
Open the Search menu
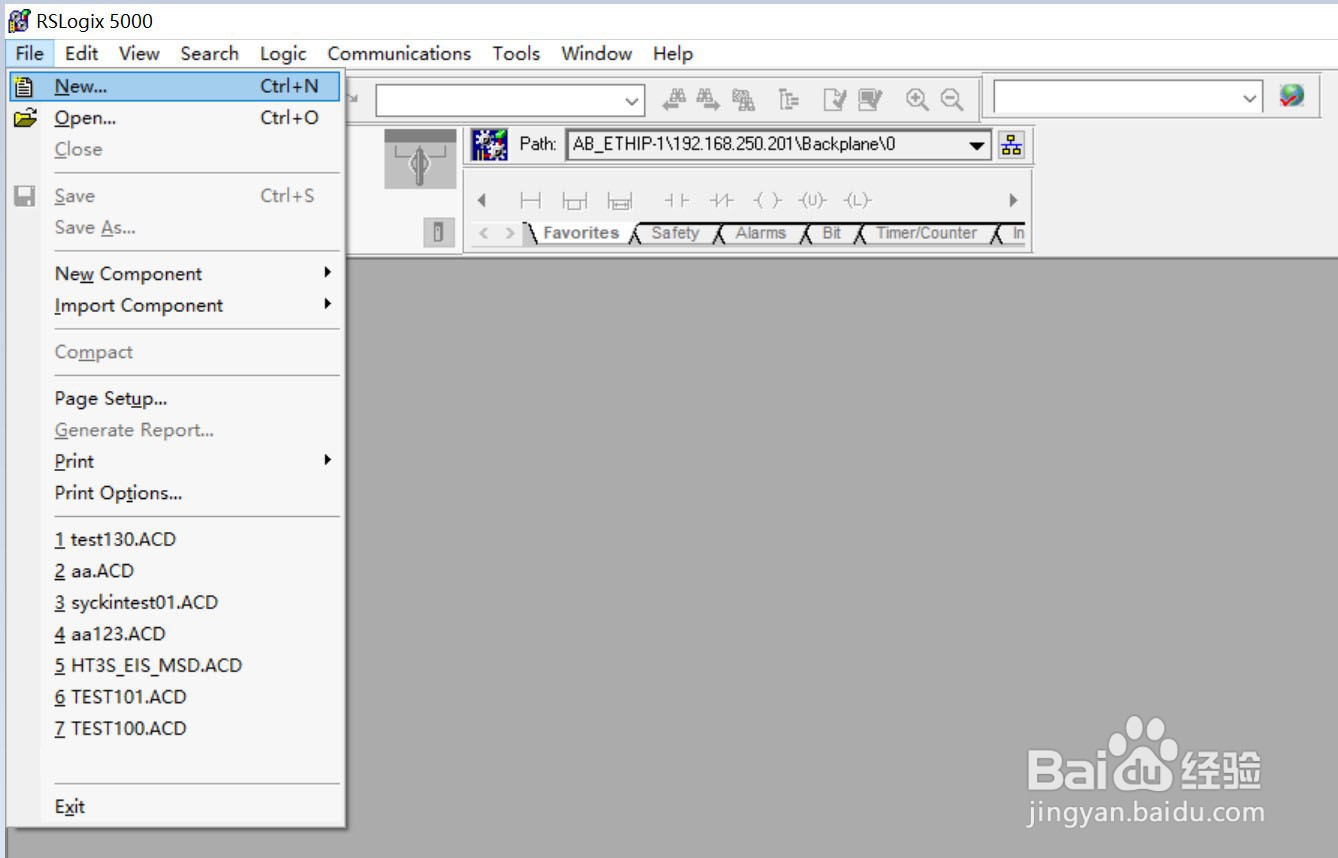pos(209,54)
